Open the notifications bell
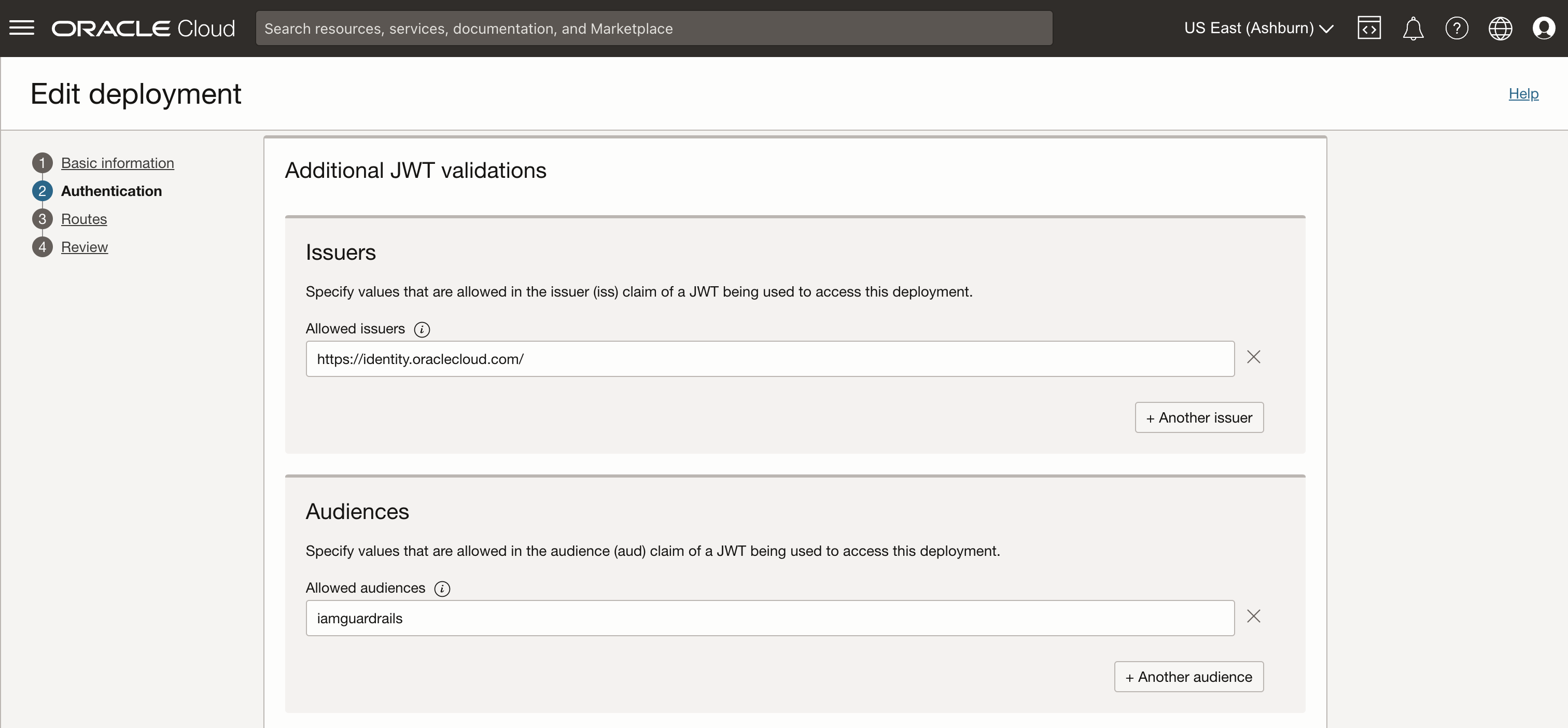1568x728 pixels. pos(1413,28)
